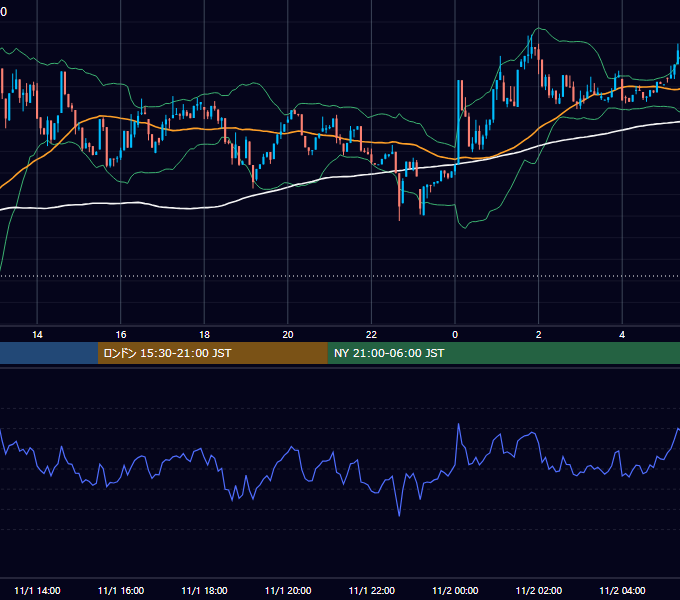Click the 11/1 14:00 date label
This screenshot has height=600, width=680.
pyautogui.click(x=37, y=590)
